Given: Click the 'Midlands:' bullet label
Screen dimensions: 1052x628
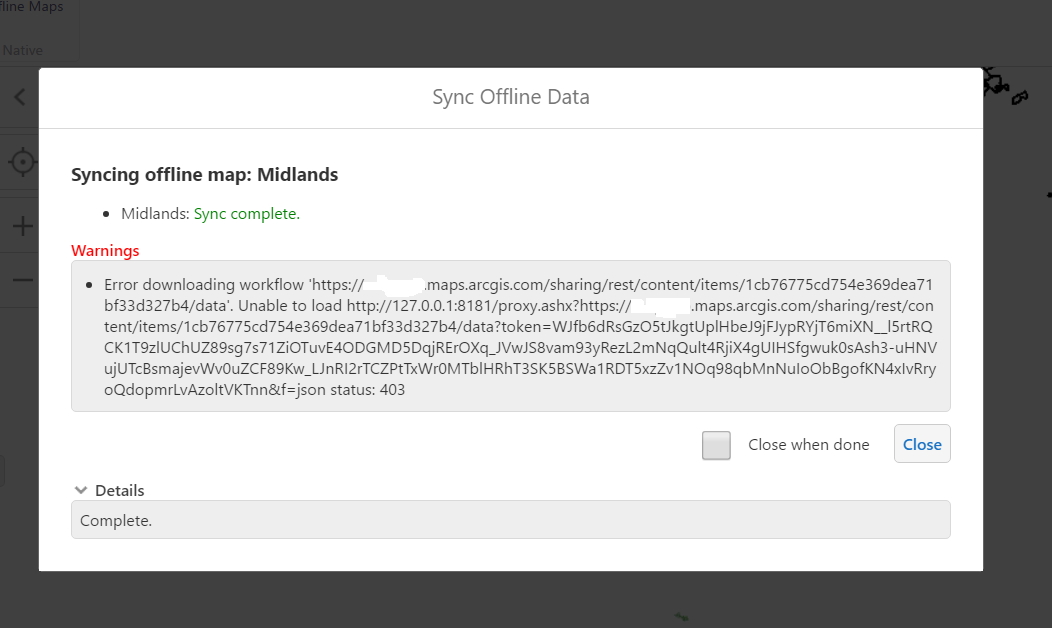Looking at the screenshot, I should point(155,213).
